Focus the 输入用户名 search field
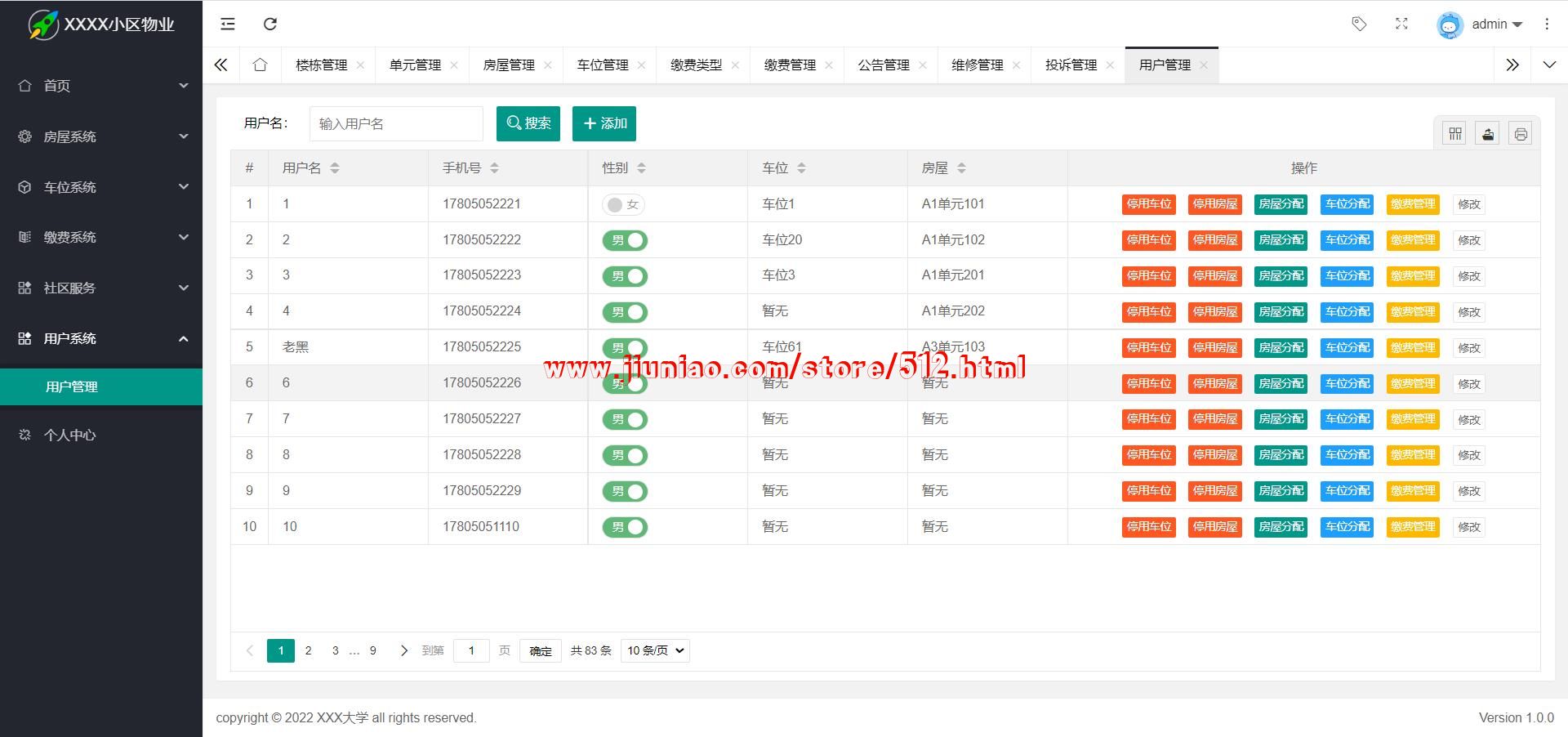1568x737 pixels. point(396,124)
